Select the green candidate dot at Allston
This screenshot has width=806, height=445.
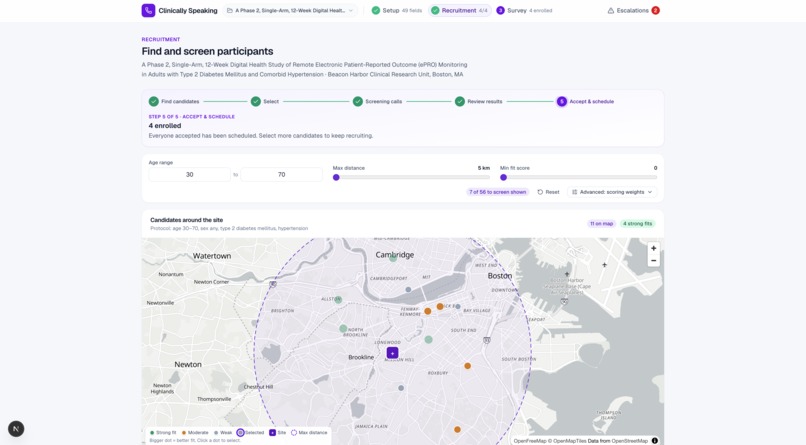338,300
